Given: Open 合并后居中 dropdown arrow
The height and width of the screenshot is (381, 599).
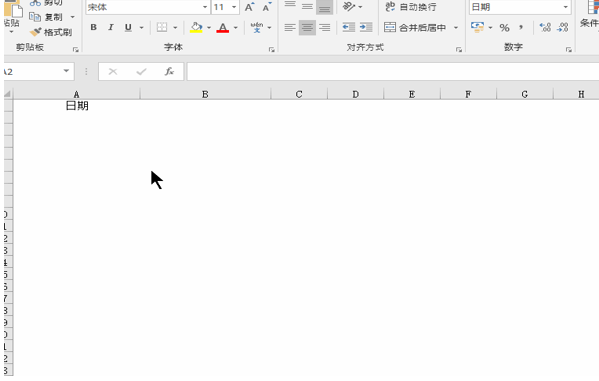Looking at the screenshot, I should tap(456, 28).
